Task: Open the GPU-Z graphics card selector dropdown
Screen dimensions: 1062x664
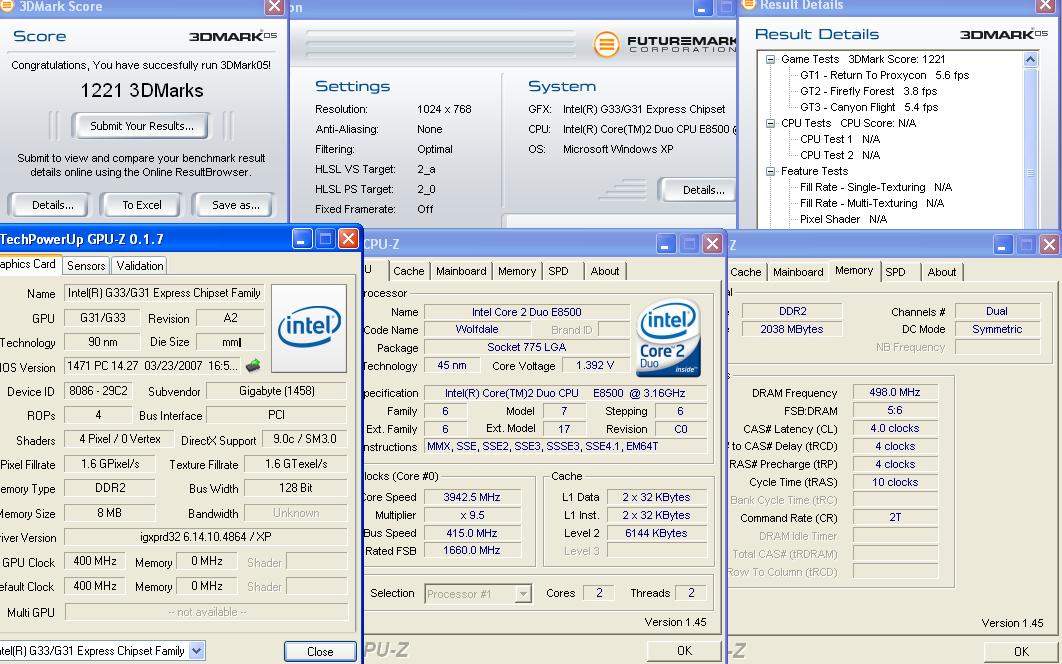Action: point(196,651)
